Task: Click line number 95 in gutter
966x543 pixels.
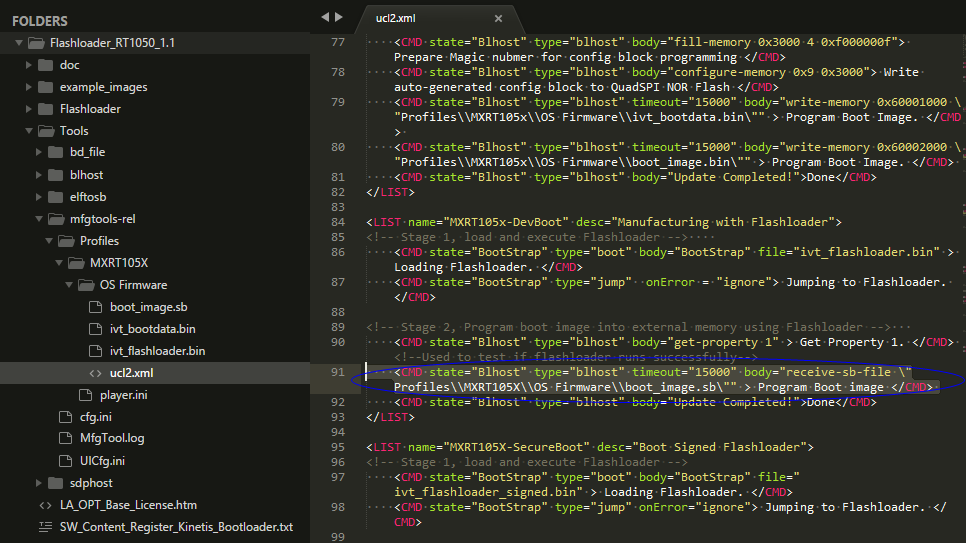Action: click(338, 447)
